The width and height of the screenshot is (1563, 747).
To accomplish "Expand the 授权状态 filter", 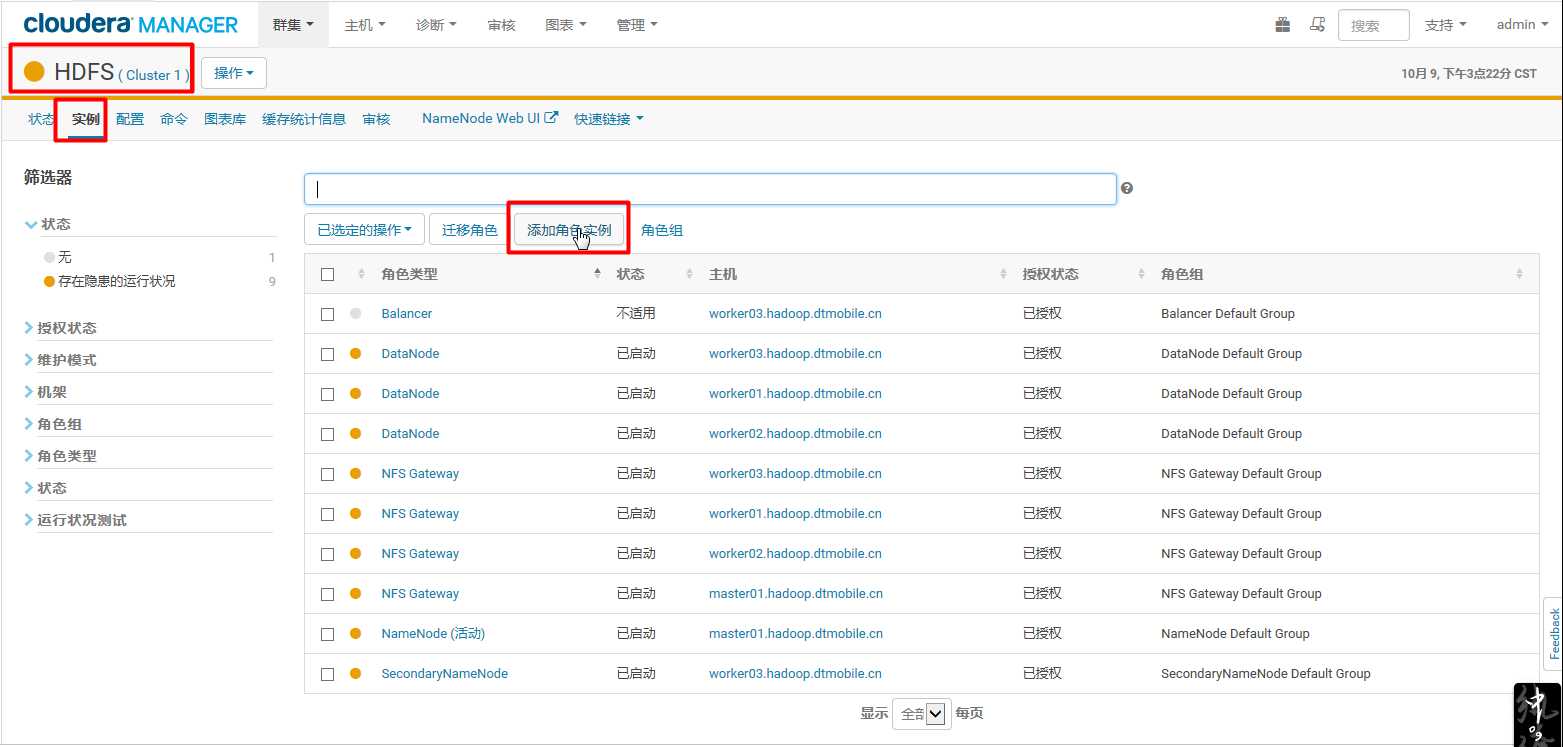I will coord(61,328).
